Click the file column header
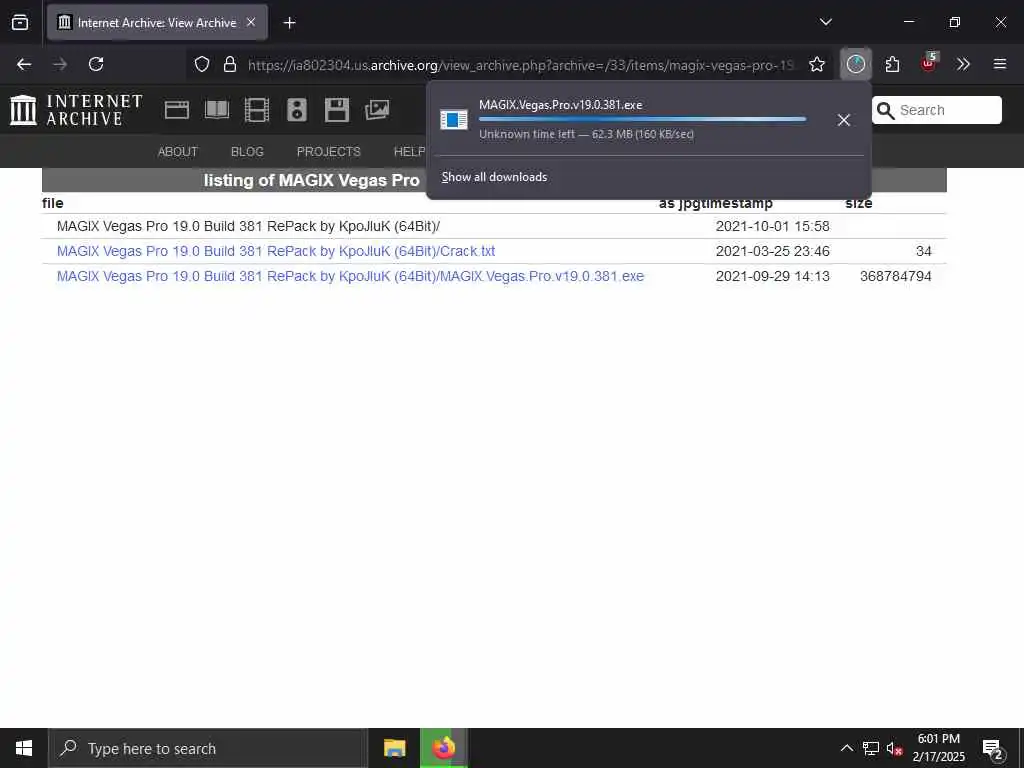Viewport: 1024px width, 768px height. (x=53, y=203)
